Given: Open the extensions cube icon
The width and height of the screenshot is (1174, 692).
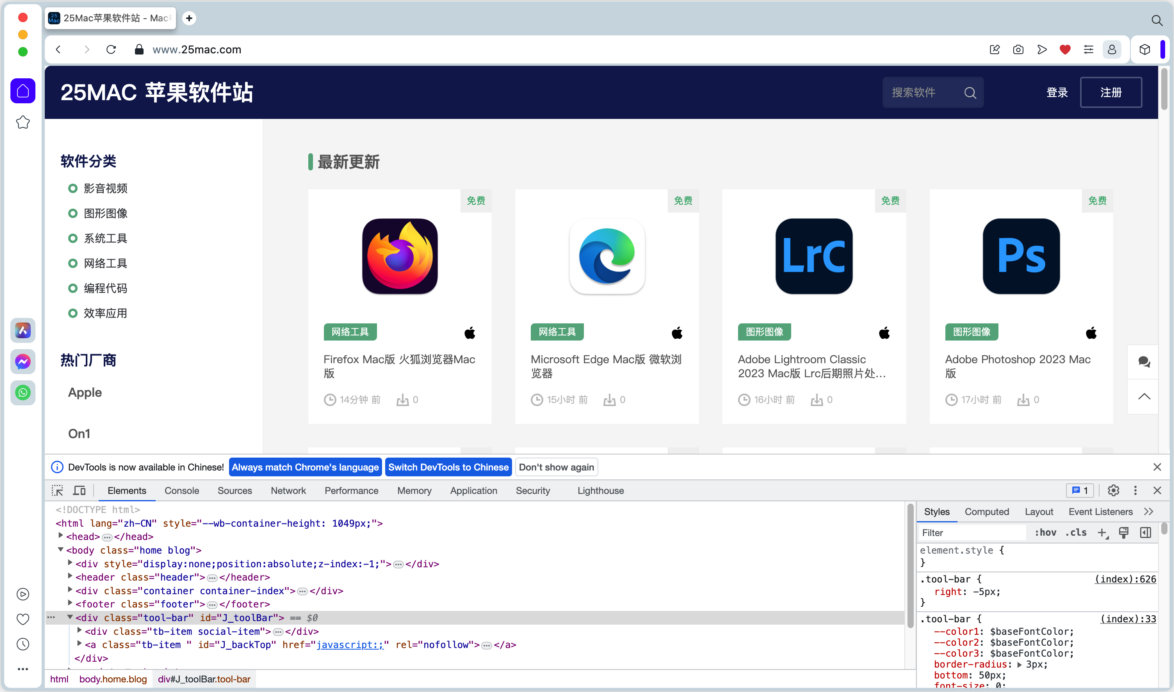Looking at the screenshot, I should pos(1145,49).
